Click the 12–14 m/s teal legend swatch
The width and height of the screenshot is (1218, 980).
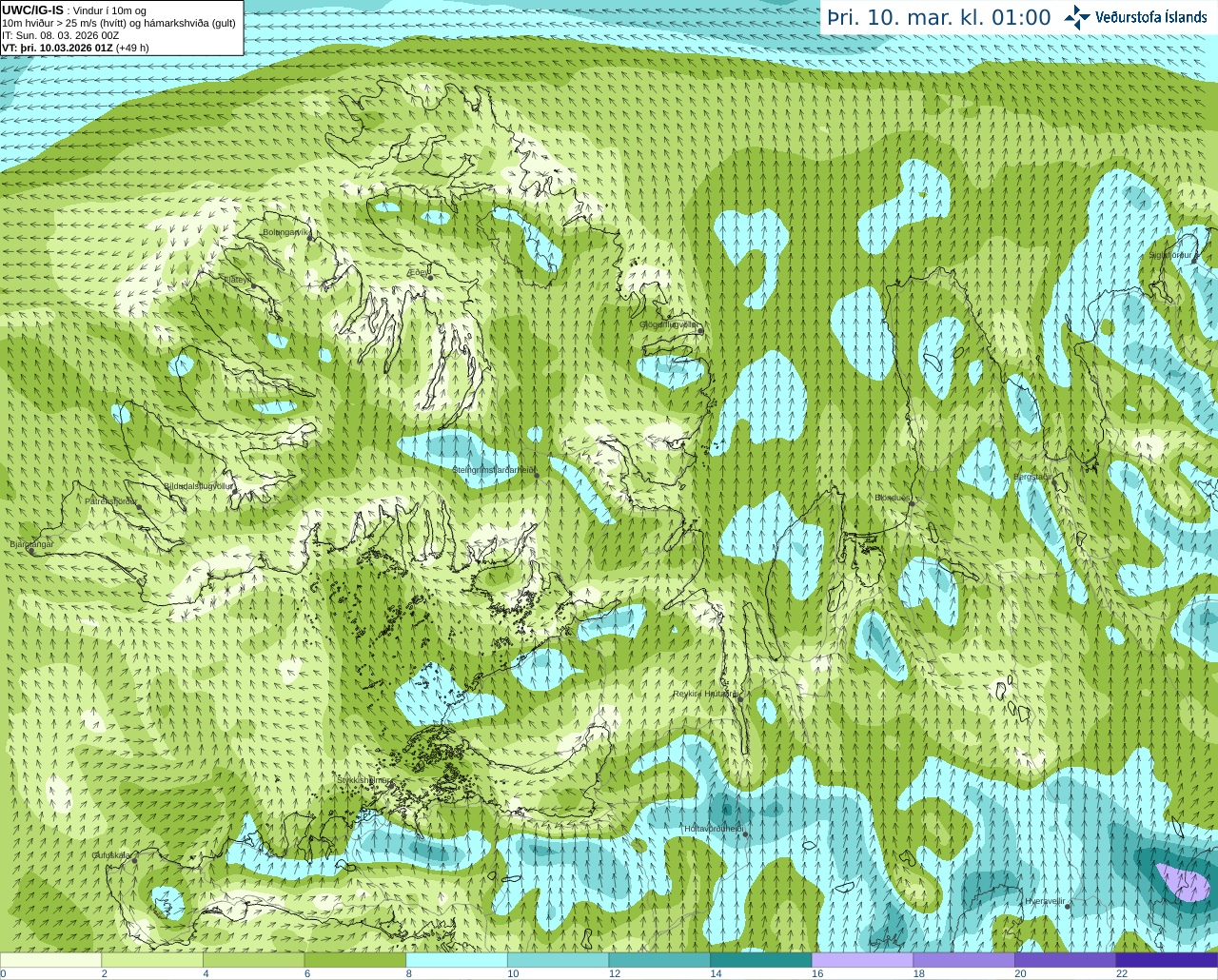pos(659,960)
